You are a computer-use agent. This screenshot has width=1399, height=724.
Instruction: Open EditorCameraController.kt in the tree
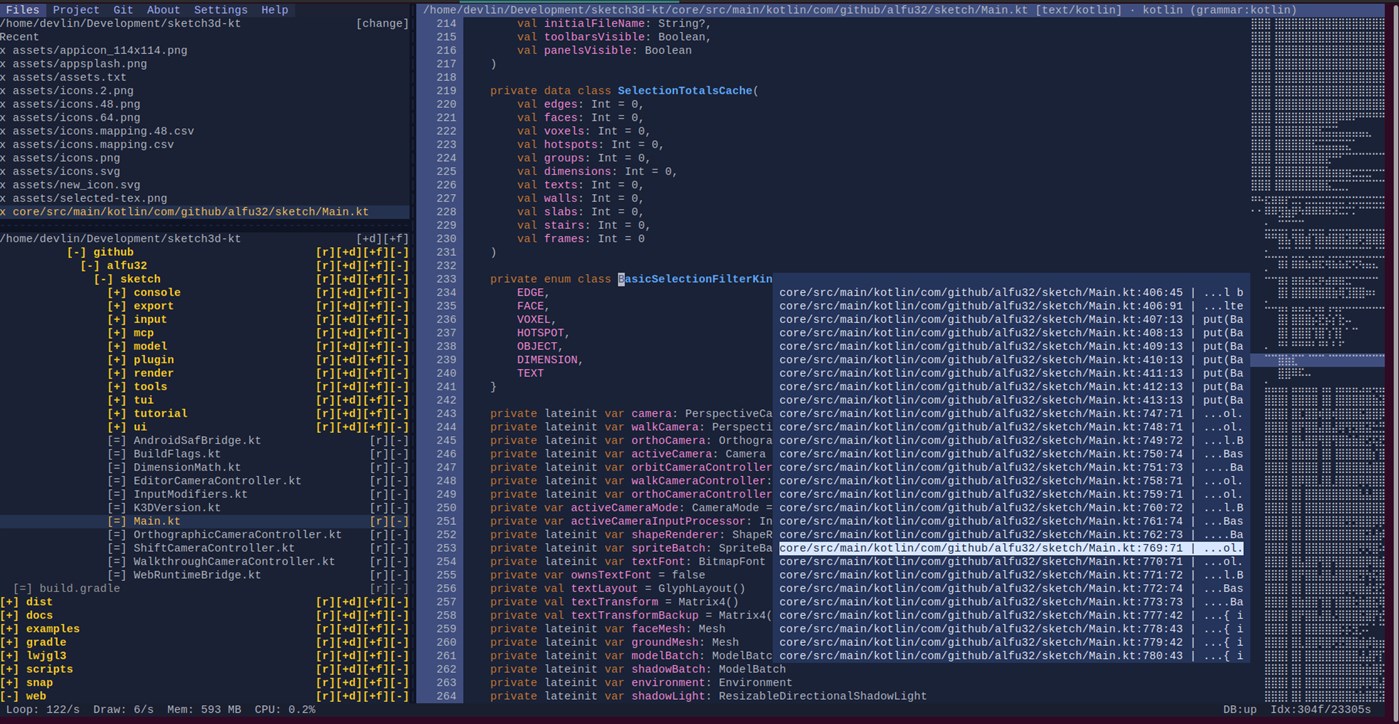pyautogui.click(x=217, y=481)
